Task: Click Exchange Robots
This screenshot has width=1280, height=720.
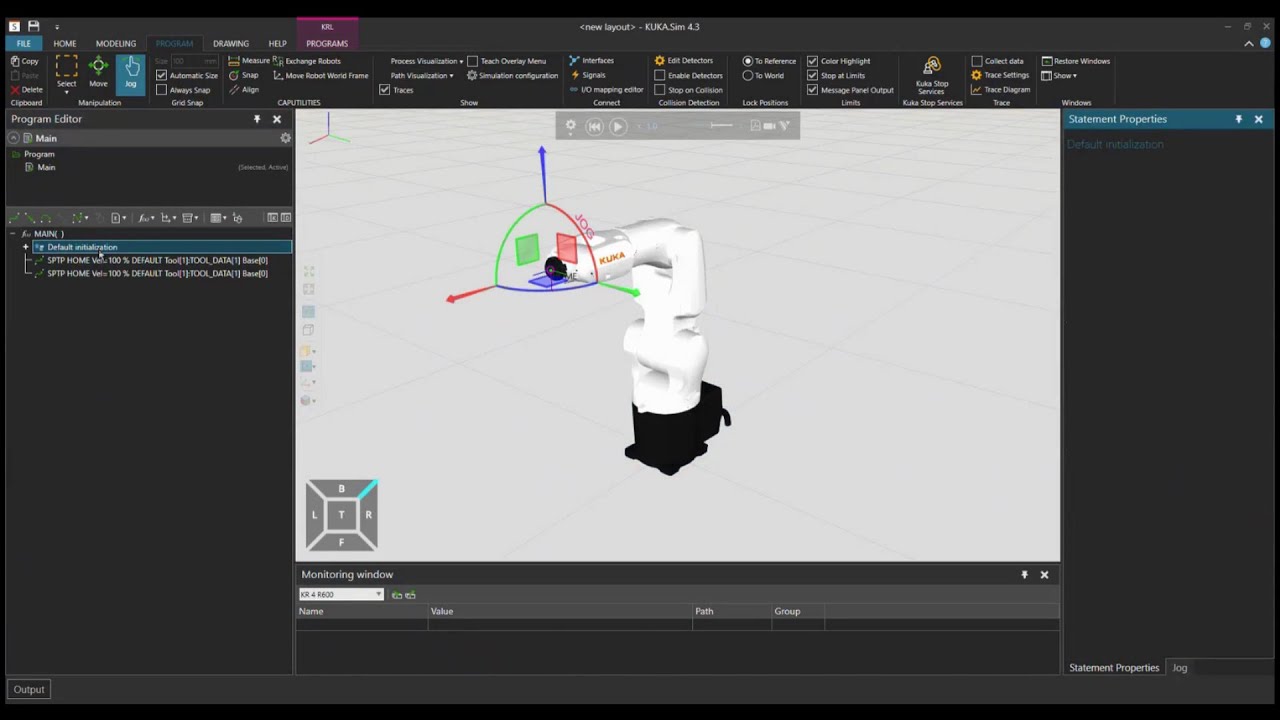Action: [x=307, y=61]
